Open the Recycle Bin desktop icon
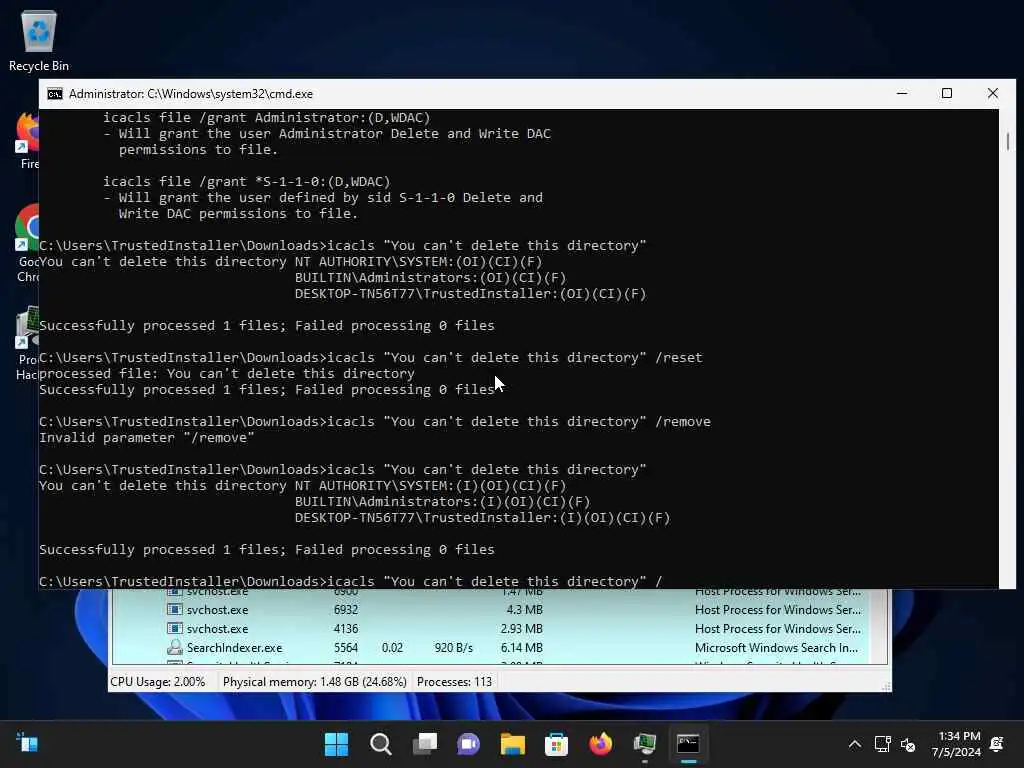 tap(39, 40)
